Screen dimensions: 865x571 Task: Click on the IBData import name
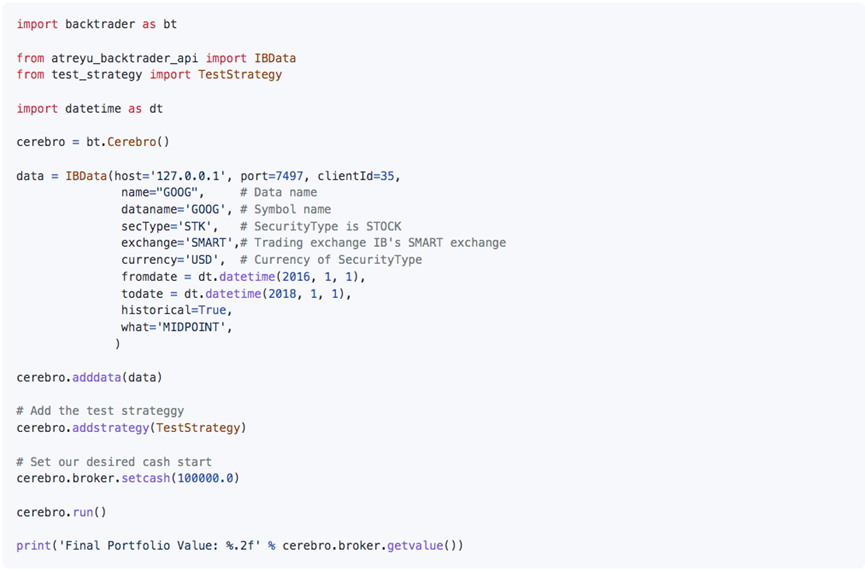click(x=275, y=58)
